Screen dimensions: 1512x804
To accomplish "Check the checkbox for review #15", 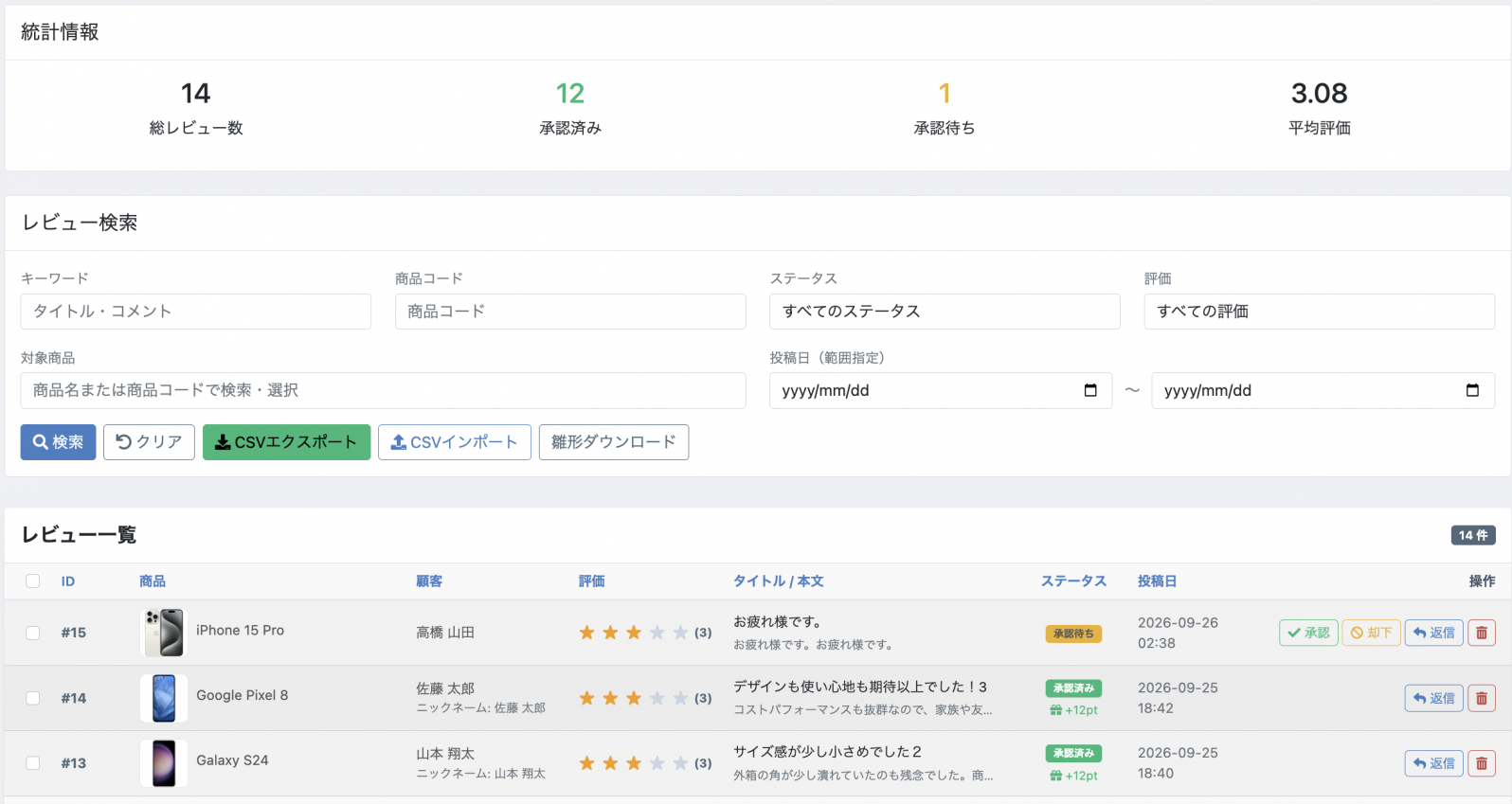I will pyautogui.click(x=33, y=633).
